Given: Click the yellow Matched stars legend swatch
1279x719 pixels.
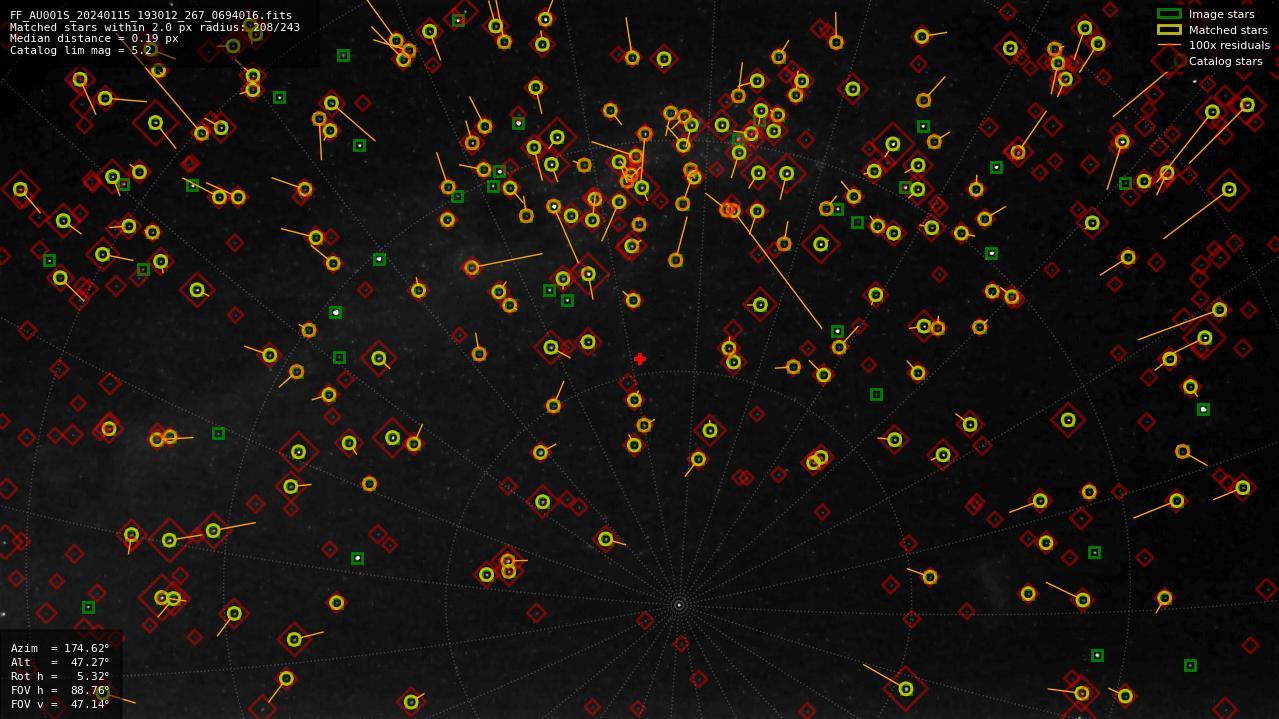Looking at the screenshot, I should pos(1169,30).
